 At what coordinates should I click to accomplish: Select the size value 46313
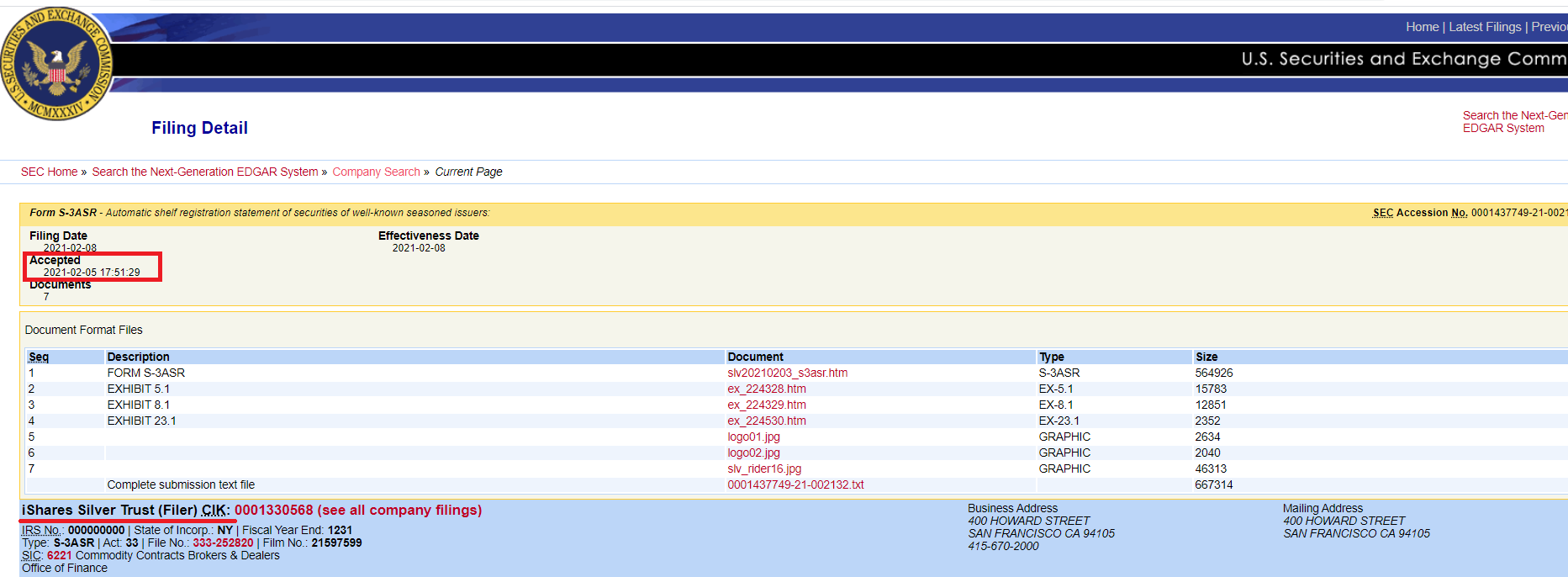click(1211, 468)
